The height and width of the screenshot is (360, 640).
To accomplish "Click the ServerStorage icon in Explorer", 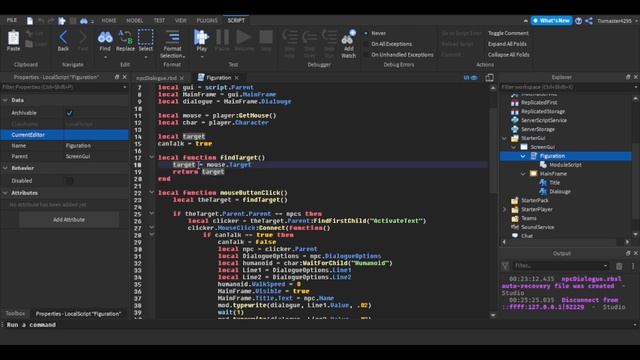I will click(x=515, y=129).
